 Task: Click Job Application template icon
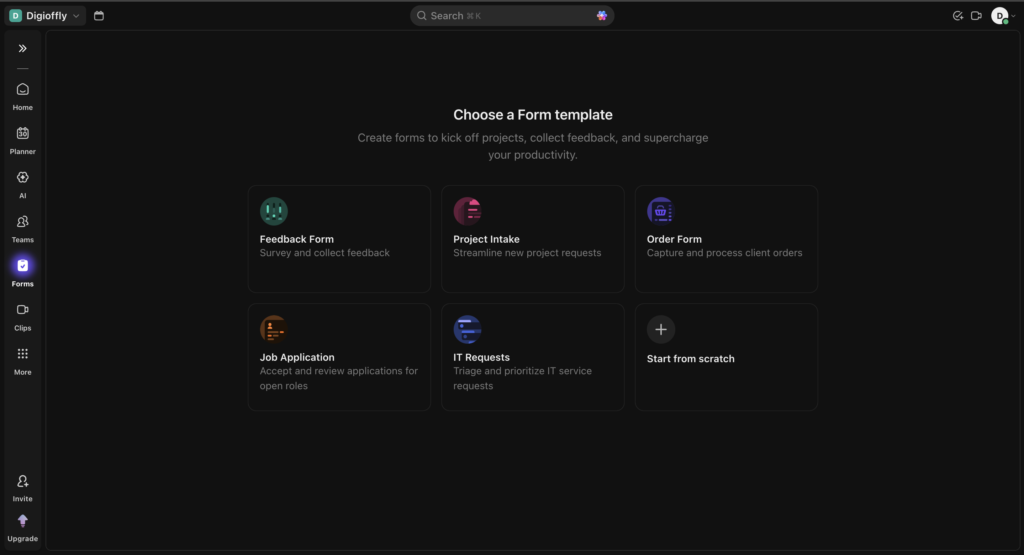click(274, 329)
